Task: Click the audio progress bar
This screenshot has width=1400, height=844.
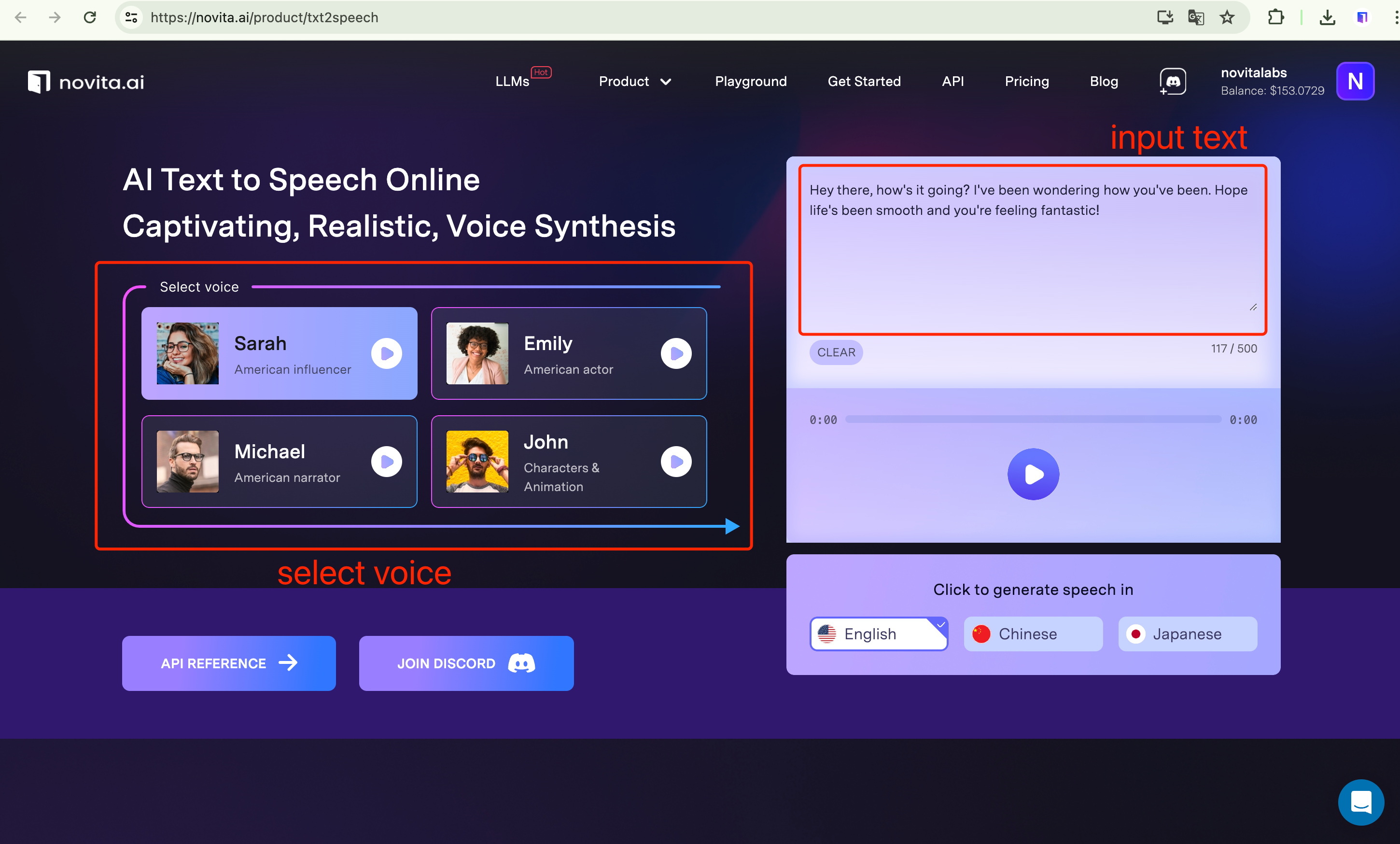Action: (x=1033, y=420)
